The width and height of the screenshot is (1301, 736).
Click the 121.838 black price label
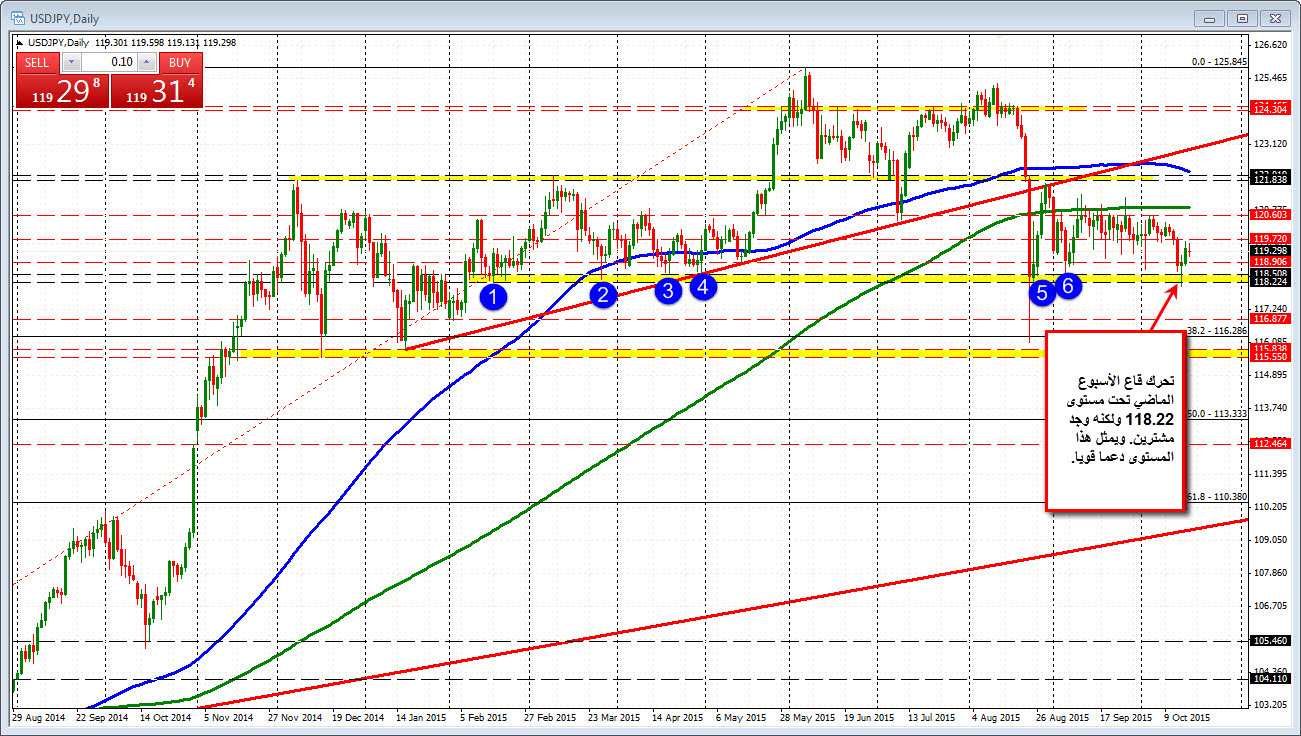(1270, 180)
